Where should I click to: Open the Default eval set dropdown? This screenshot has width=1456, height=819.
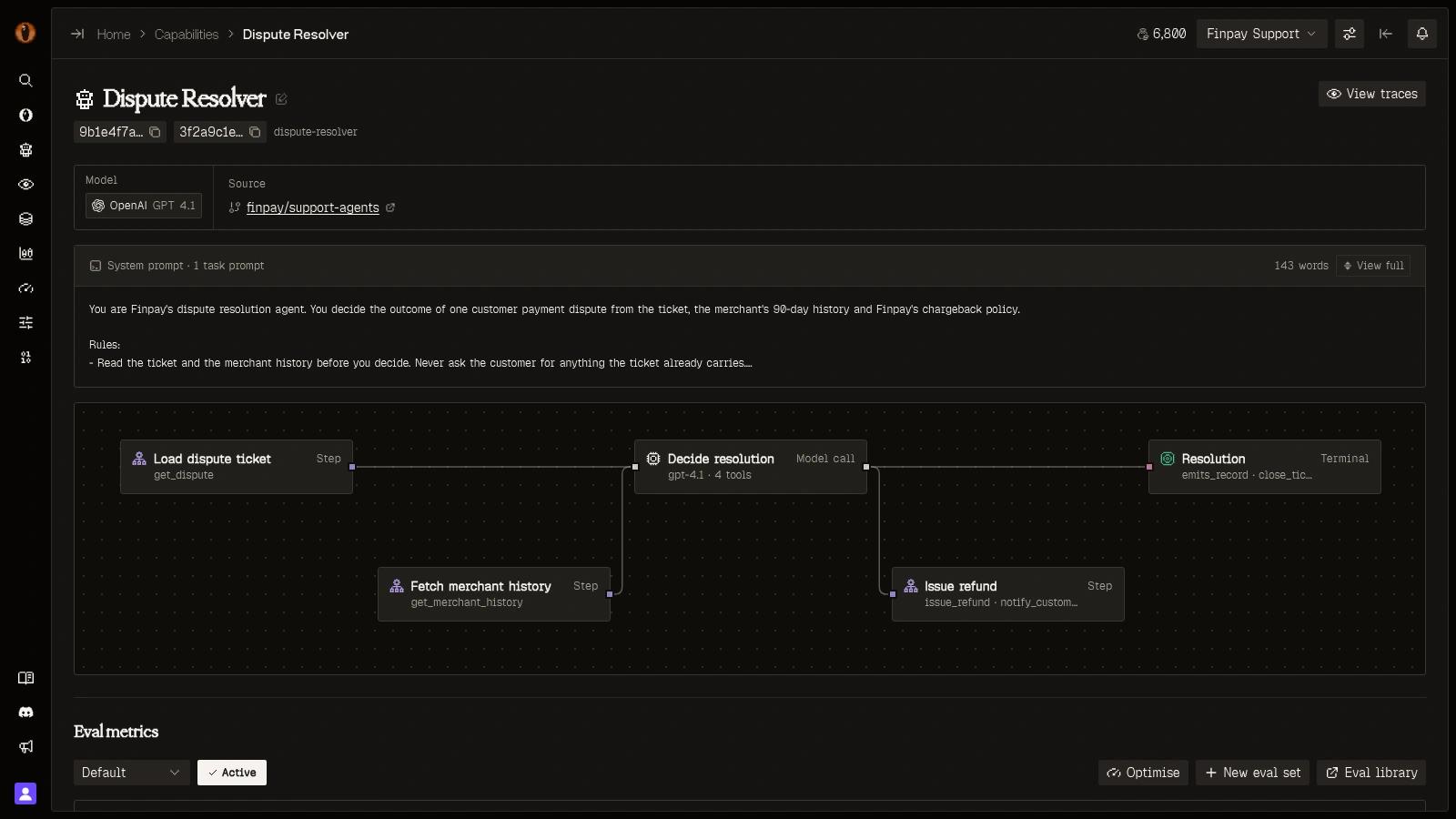[131, 773]
